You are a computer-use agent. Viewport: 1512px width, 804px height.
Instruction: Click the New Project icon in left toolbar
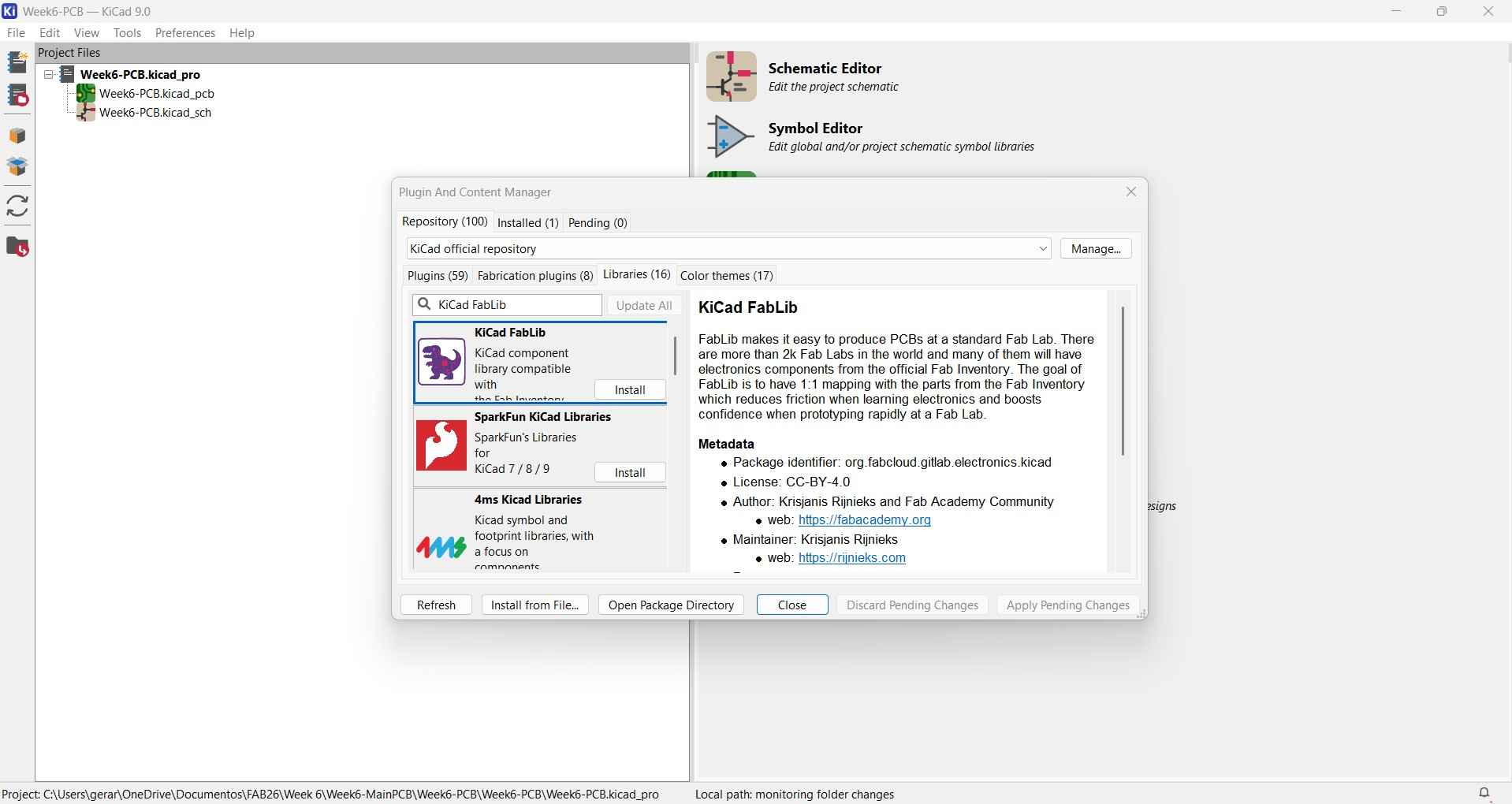[17, 62]
